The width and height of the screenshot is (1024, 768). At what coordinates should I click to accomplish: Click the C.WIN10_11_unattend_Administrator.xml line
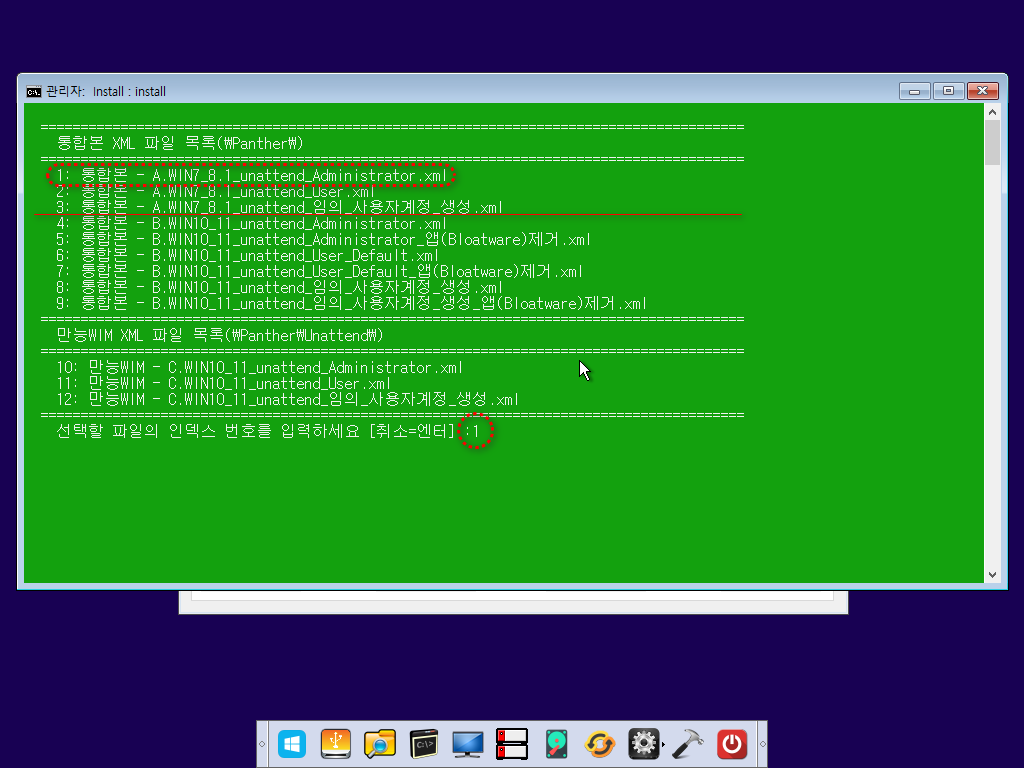259,368
